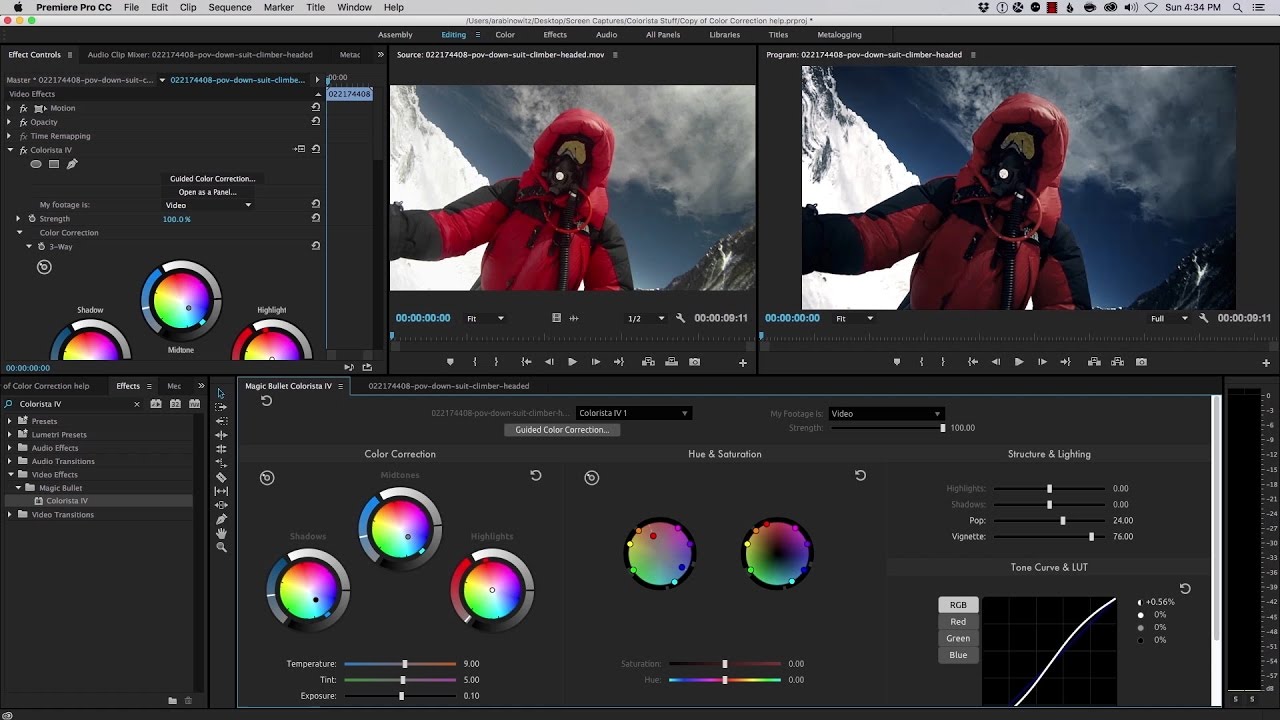Screen dimensions: 1280x720
Task: Reset Tone Curve in Colorista panel
Action: coord(1185,589)
